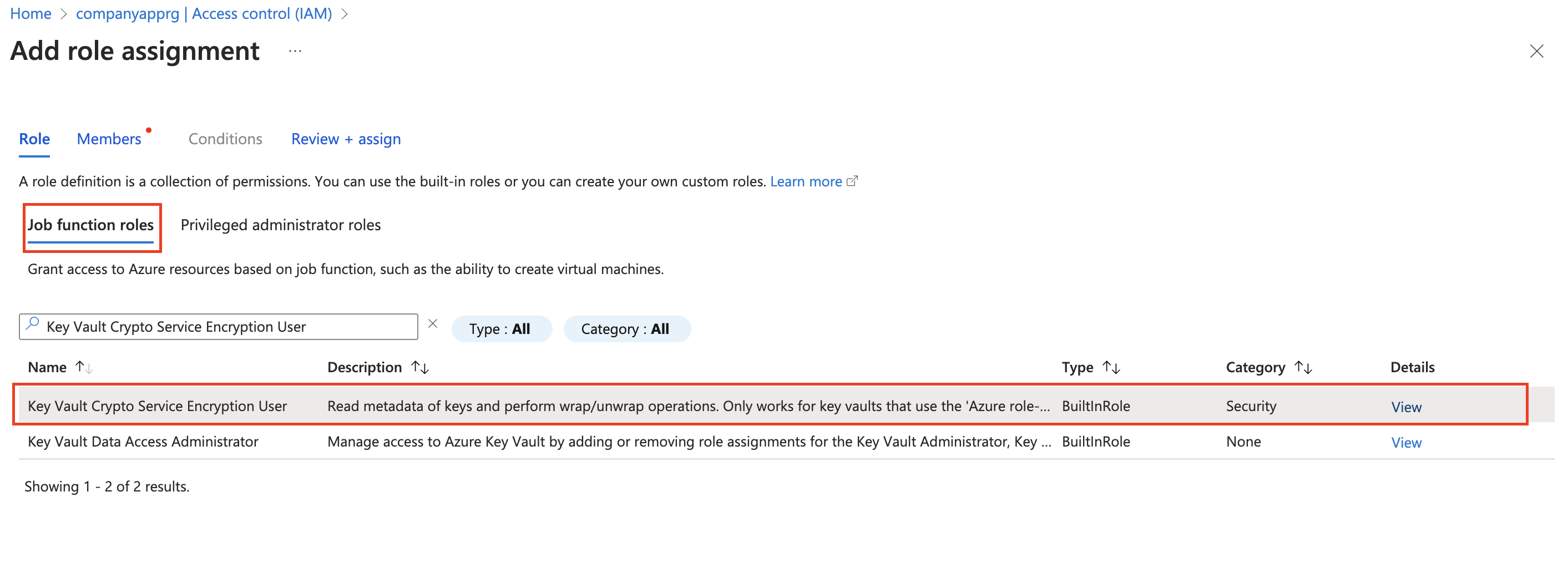Image resolution: width=1568 pixels, height=588 pixels.
Task: Click the 'Manage access to Azure Key Vault' description
Action: (689, 442)
